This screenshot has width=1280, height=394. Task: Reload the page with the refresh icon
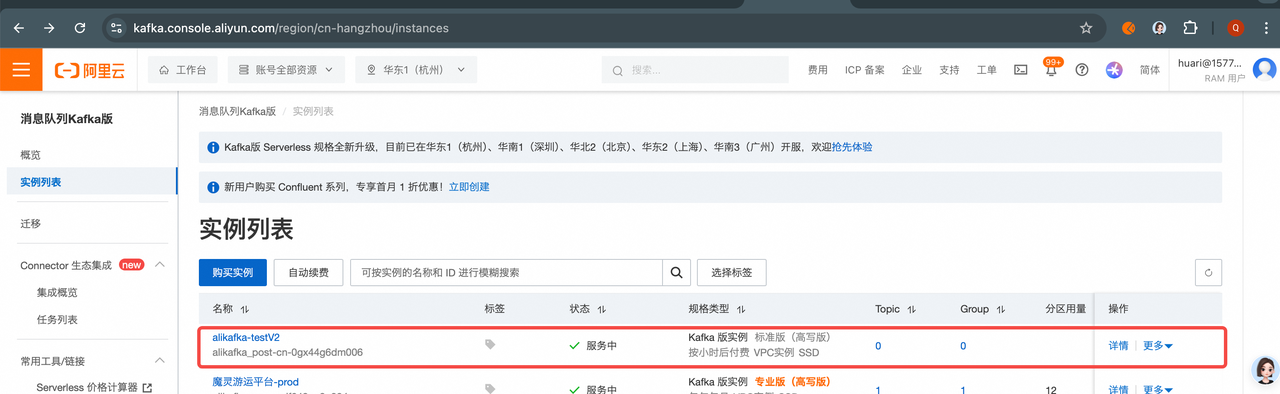80,28
